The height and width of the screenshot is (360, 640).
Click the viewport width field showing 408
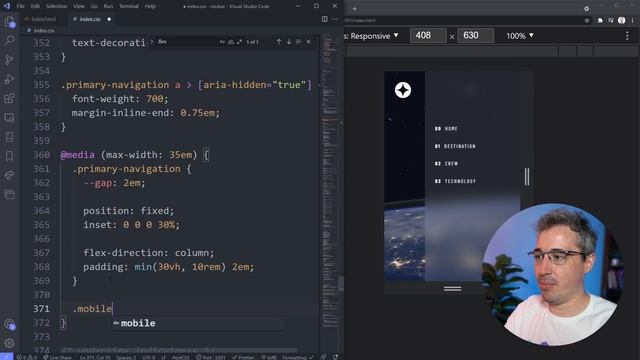tap(428, 36)
